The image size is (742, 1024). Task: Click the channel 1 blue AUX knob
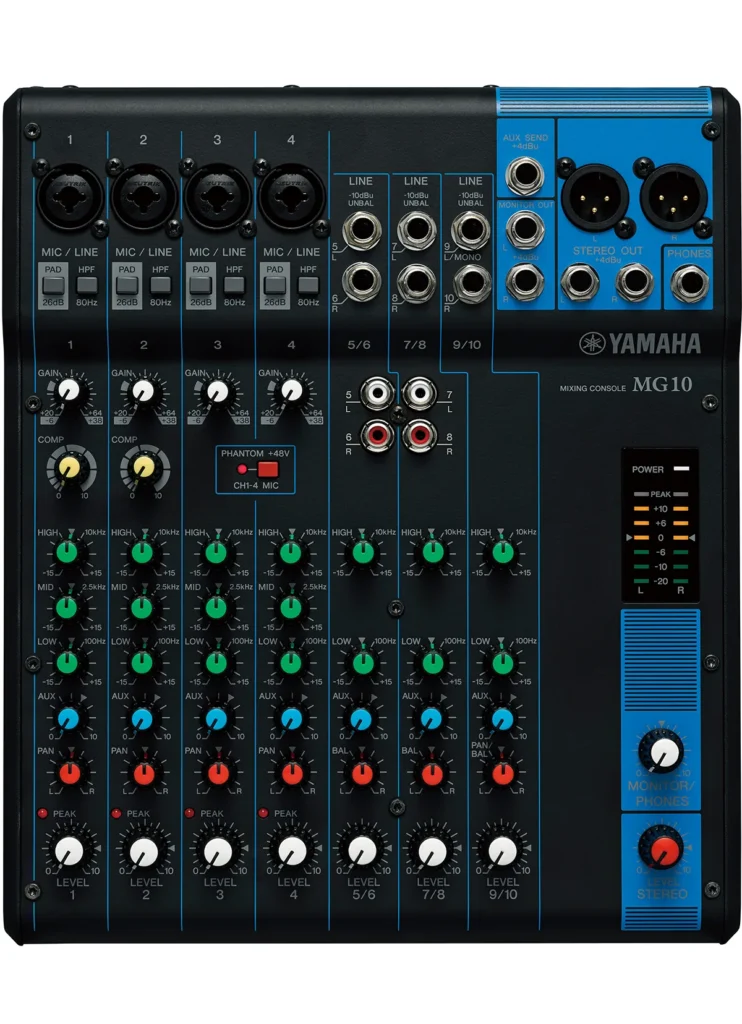click(x=68, y=719)
